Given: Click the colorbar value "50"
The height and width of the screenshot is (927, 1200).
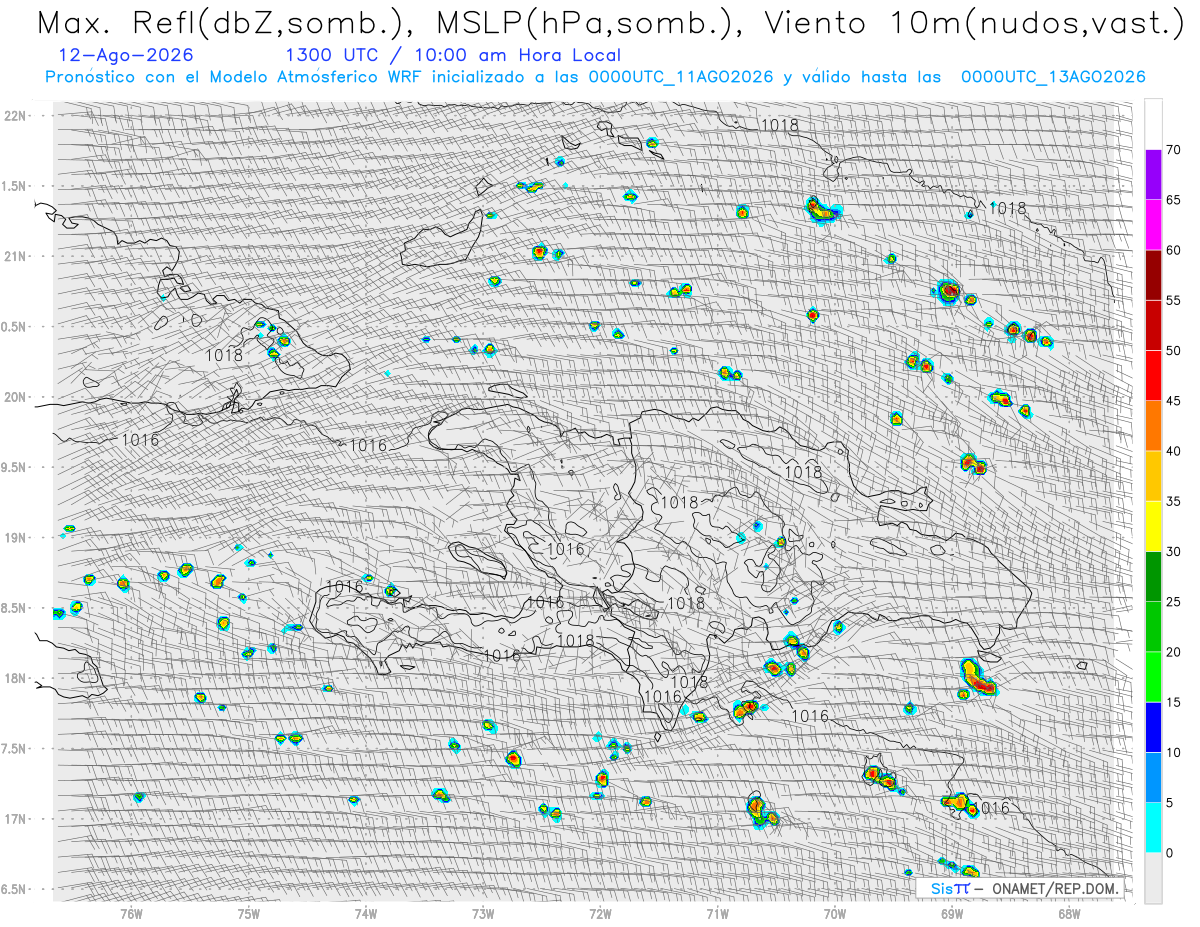Looking at the screenshot, I should pos(1173,351).
